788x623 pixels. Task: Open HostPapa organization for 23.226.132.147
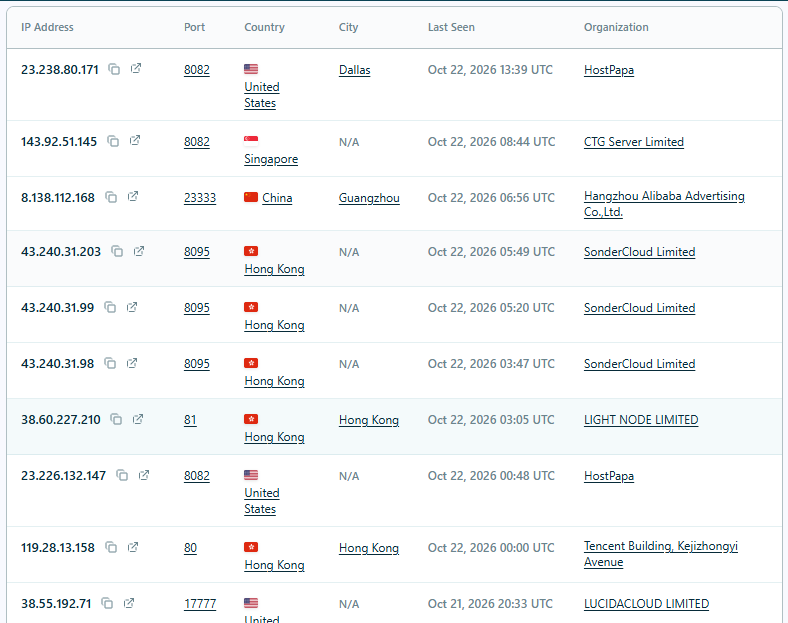click(609, 476)
